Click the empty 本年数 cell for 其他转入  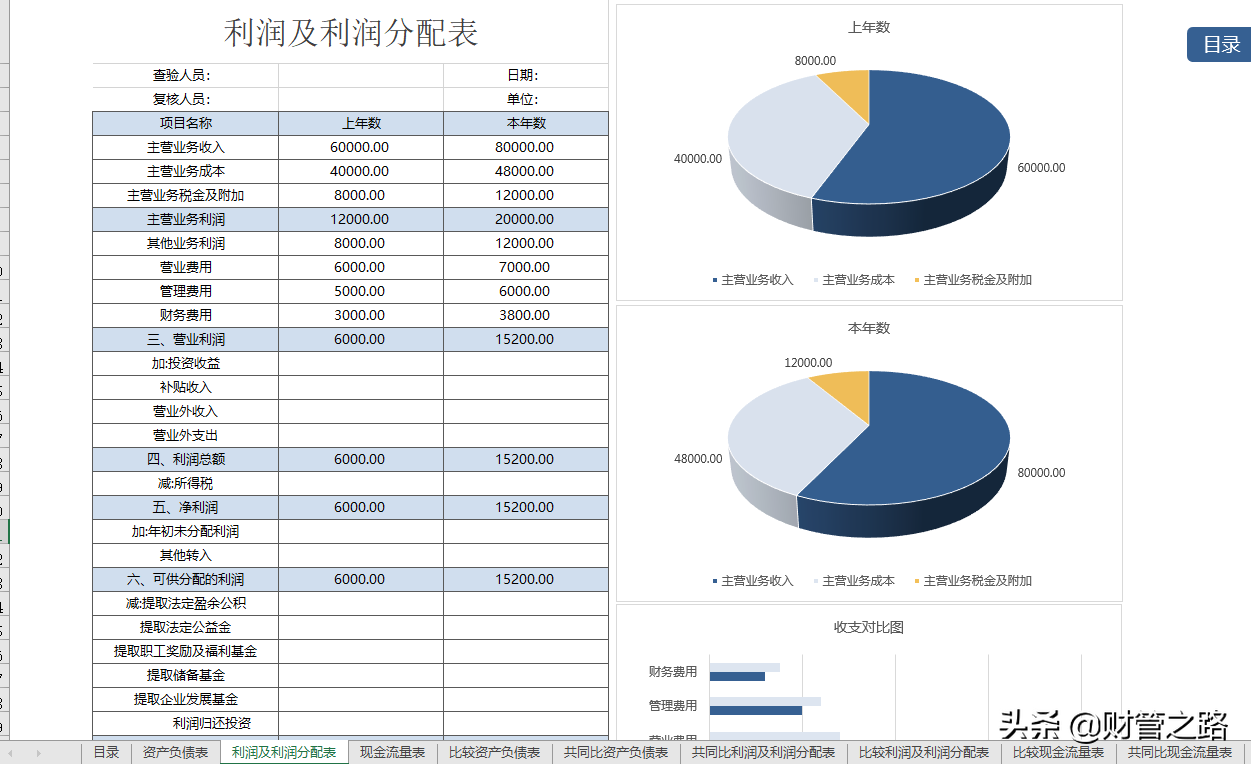[526, 555]
